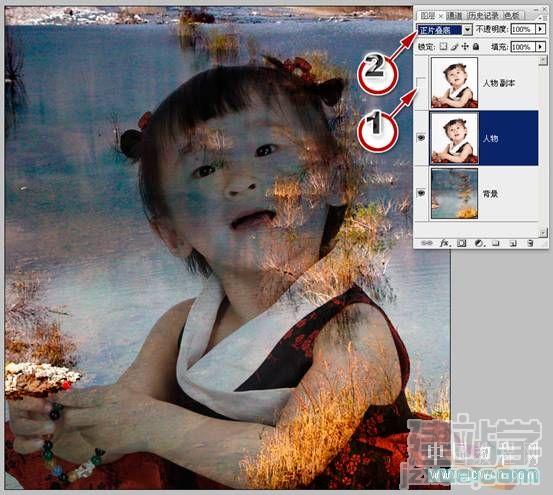Viewport: 553px width, 495px height.
Task: Switch to the 色板 tab
Action: point(512,16)
